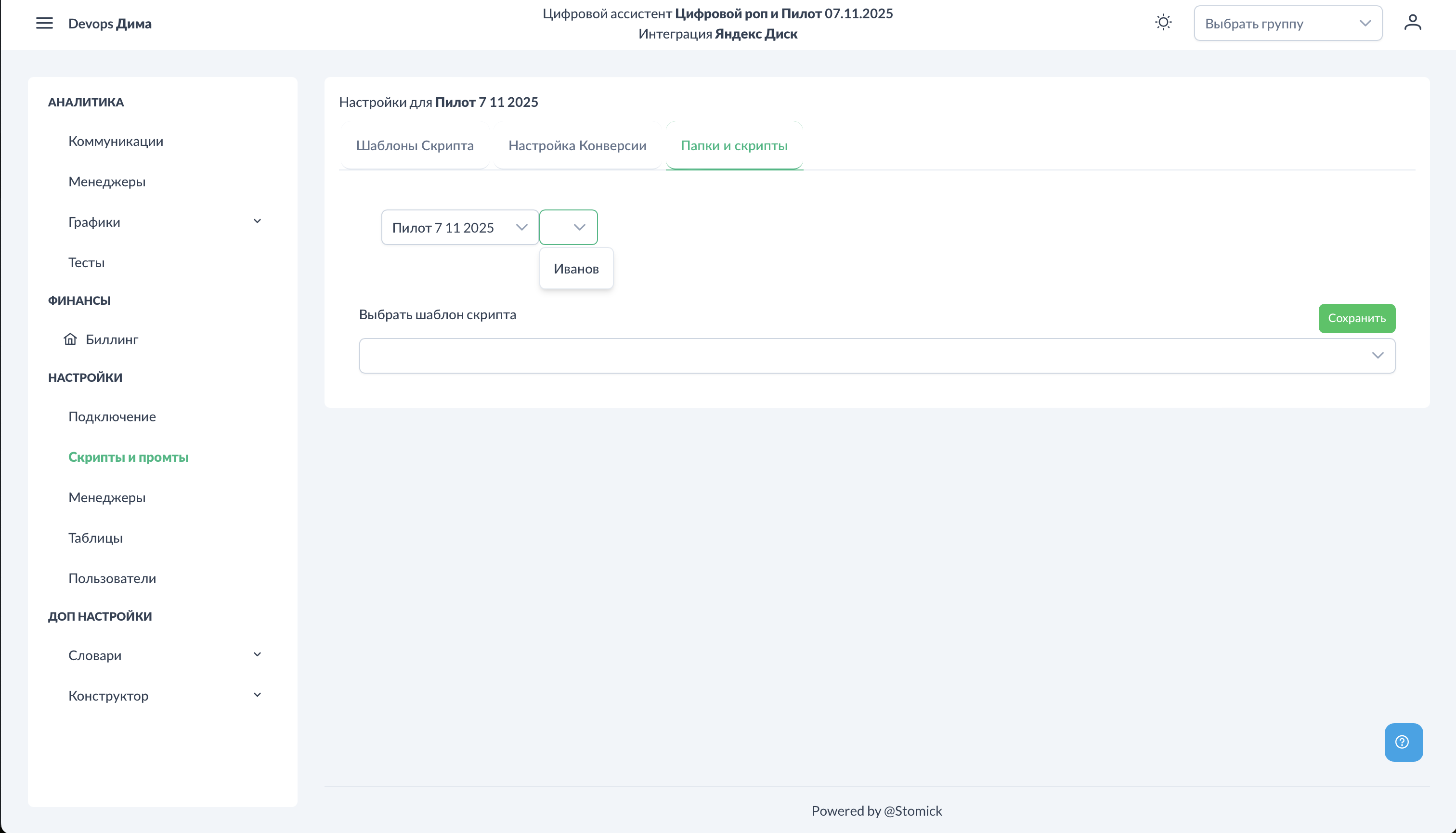
Task: Open Подключение settings page
Action: [x=112, y=416]
